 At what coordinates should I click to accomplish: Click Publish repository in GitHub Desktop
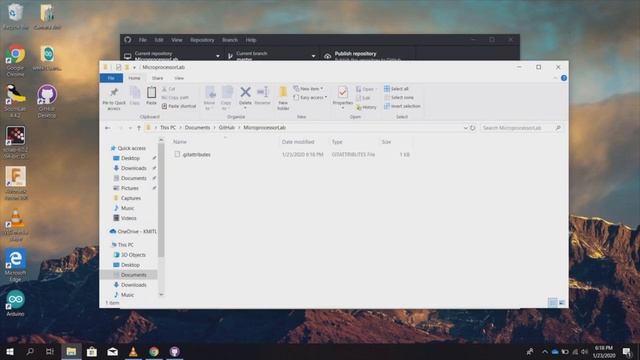click(367, 56)
